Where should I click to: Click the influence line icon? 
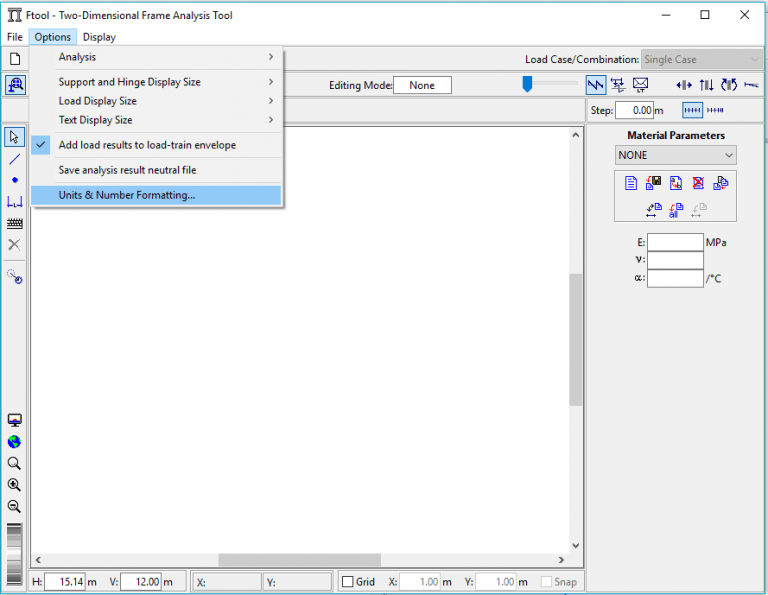coord(618,85)
